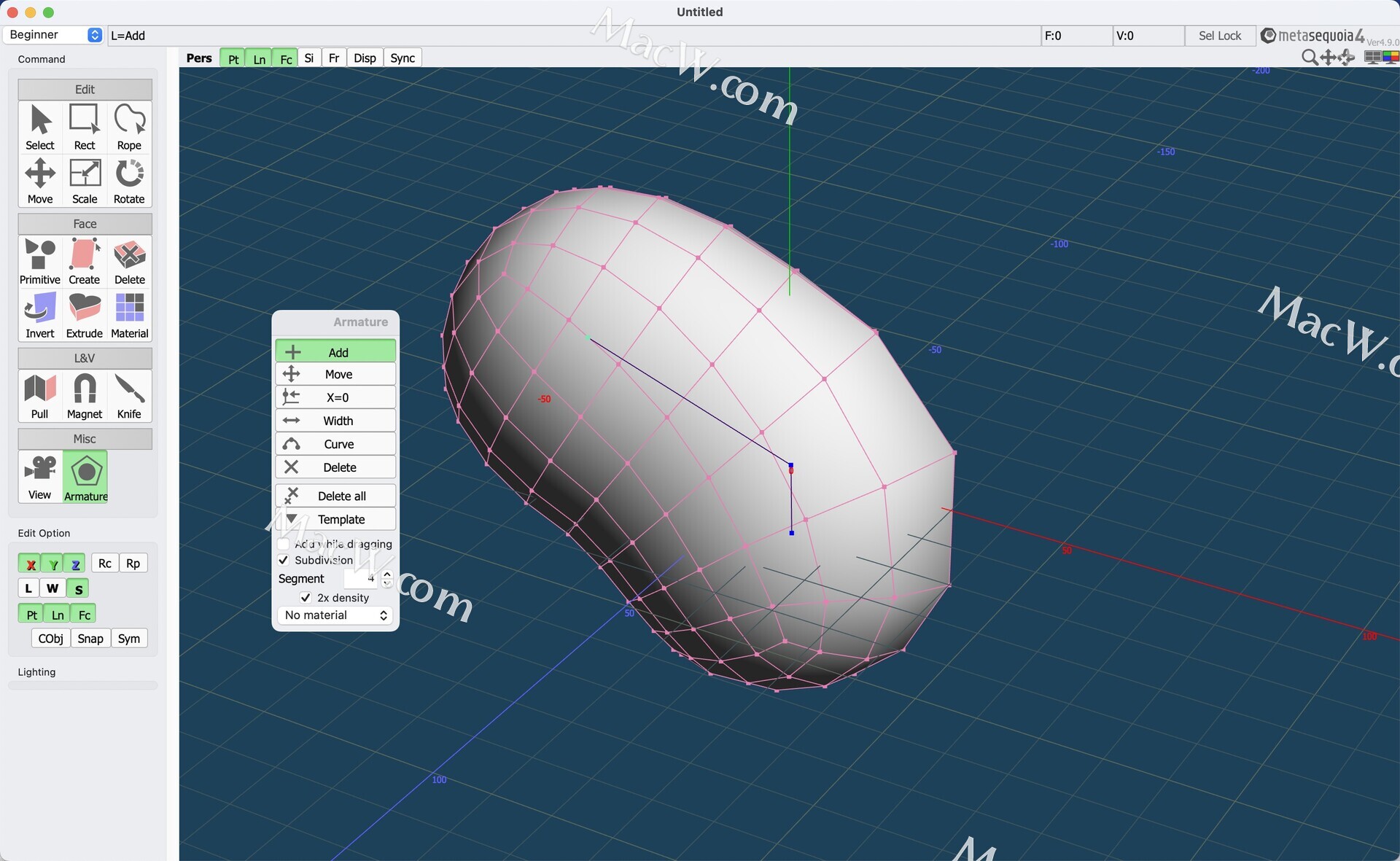This screenshot has height=861, width=1400.
Task: Expand the Armature Template menu
Action: pyautogui.click(x=335, y=519)
